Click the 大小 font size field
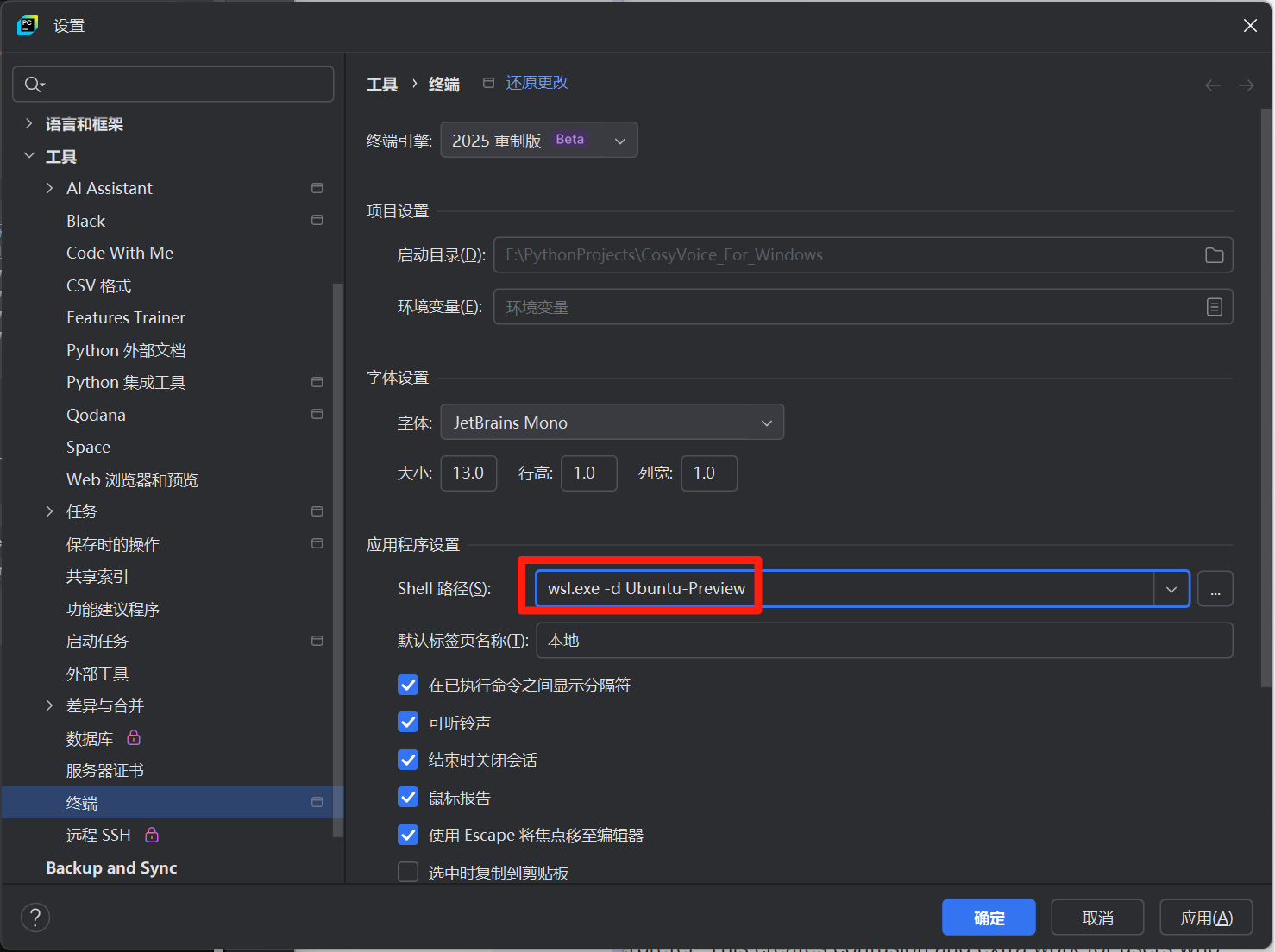Screen dimensions: 1275x952 click(468, 473)
